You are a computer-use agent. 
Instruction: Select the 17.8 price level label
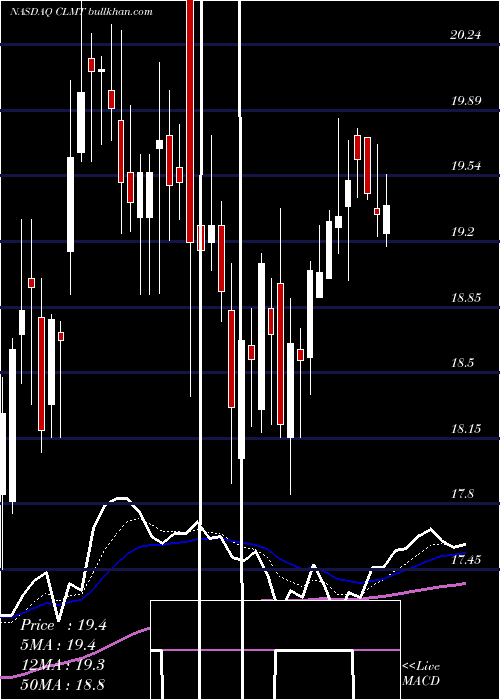[462, 494]
